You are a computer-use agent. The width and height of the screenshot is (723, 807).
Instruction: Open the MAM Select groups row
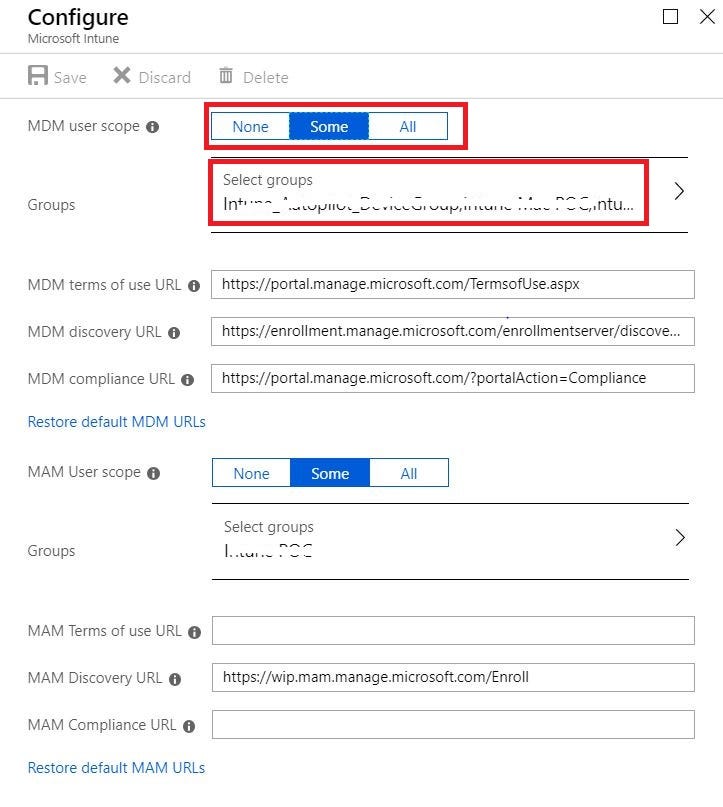[450, 541]
